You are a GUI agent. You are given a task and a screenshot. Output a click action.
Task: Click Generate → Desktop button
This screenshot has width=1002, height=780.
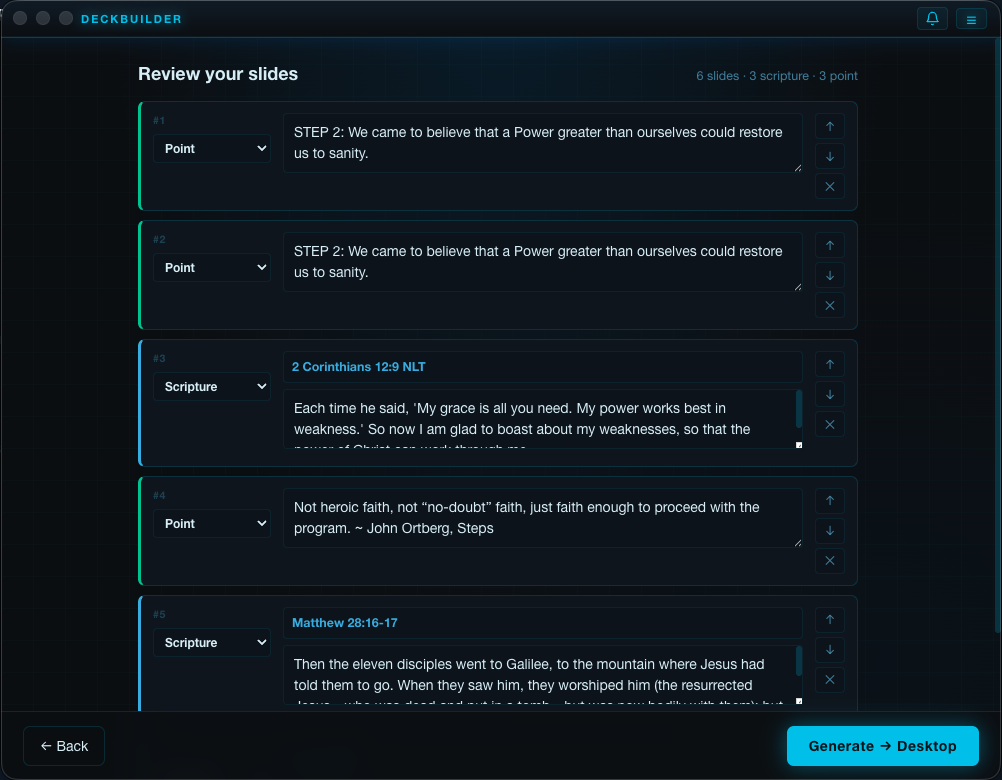(883, 746)
